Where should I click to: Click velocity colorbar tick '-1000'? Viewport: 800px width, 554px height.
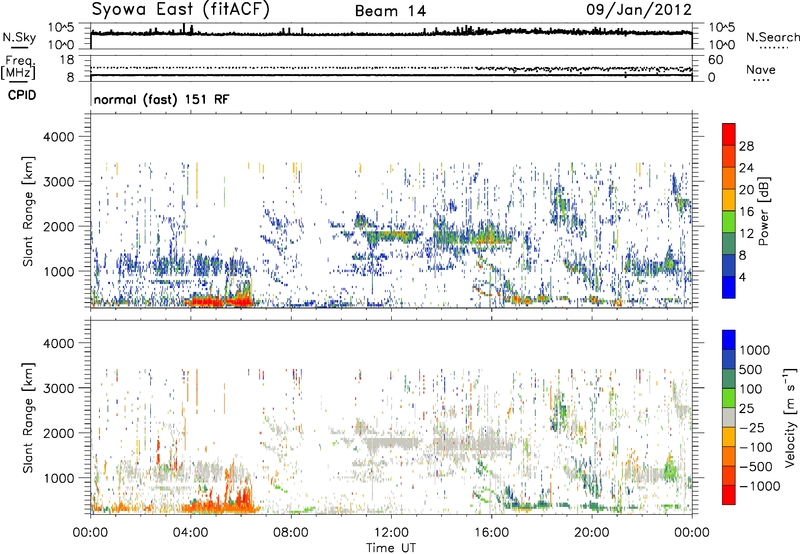[759, 486]
